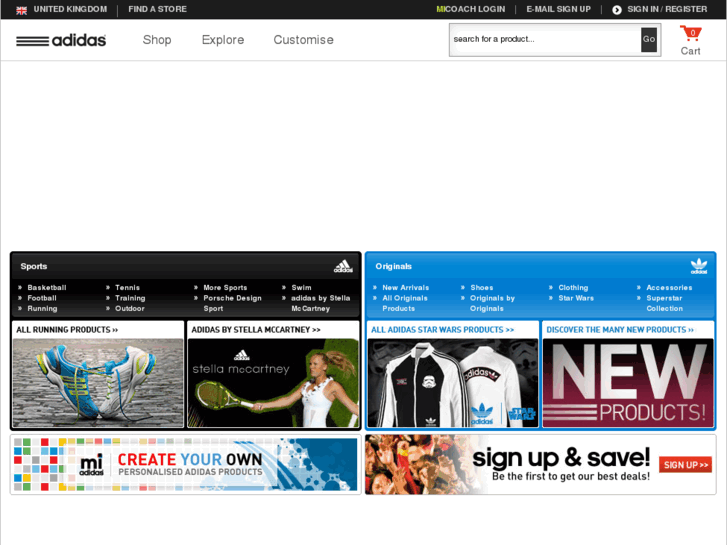
Task: Open Training in Sports
Action: coord(130,298)
